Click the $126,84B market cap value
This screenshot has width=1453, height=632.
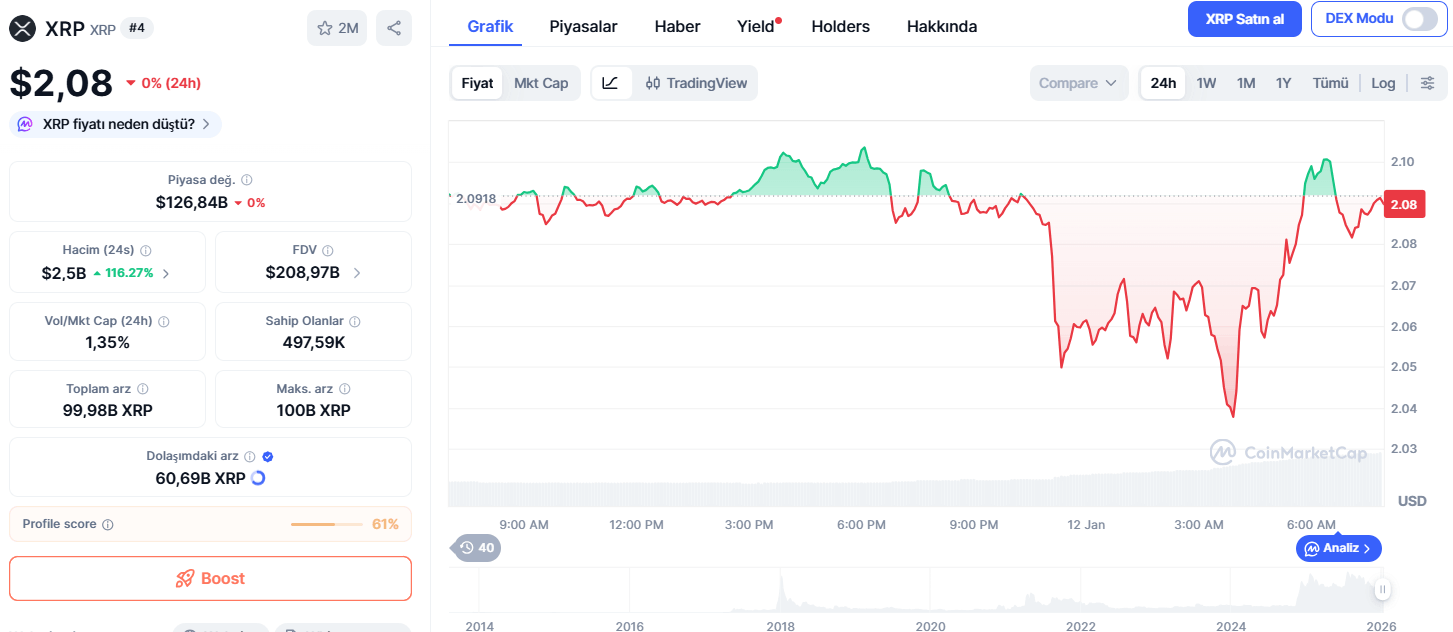point(191,202)
